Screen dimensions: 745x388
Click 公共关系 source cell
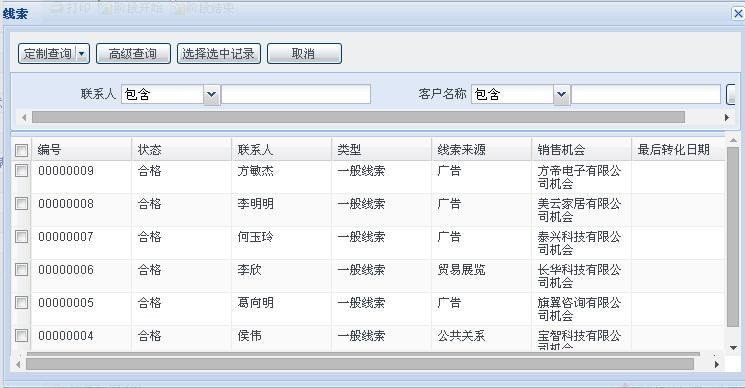(x=481, y=339)
